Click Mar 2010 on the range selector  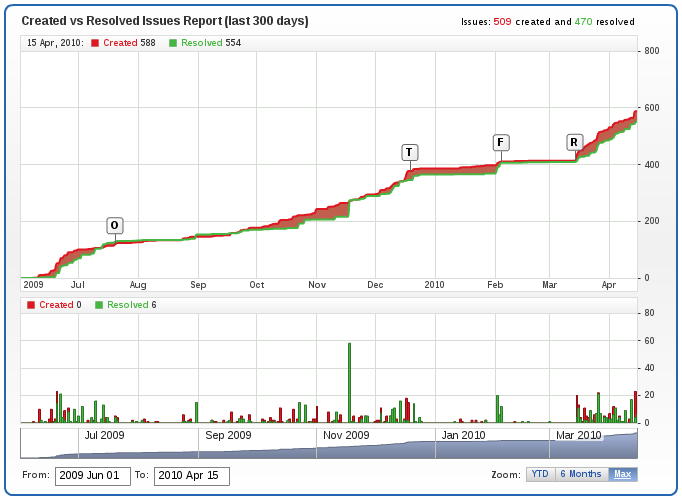pos(579,435)
